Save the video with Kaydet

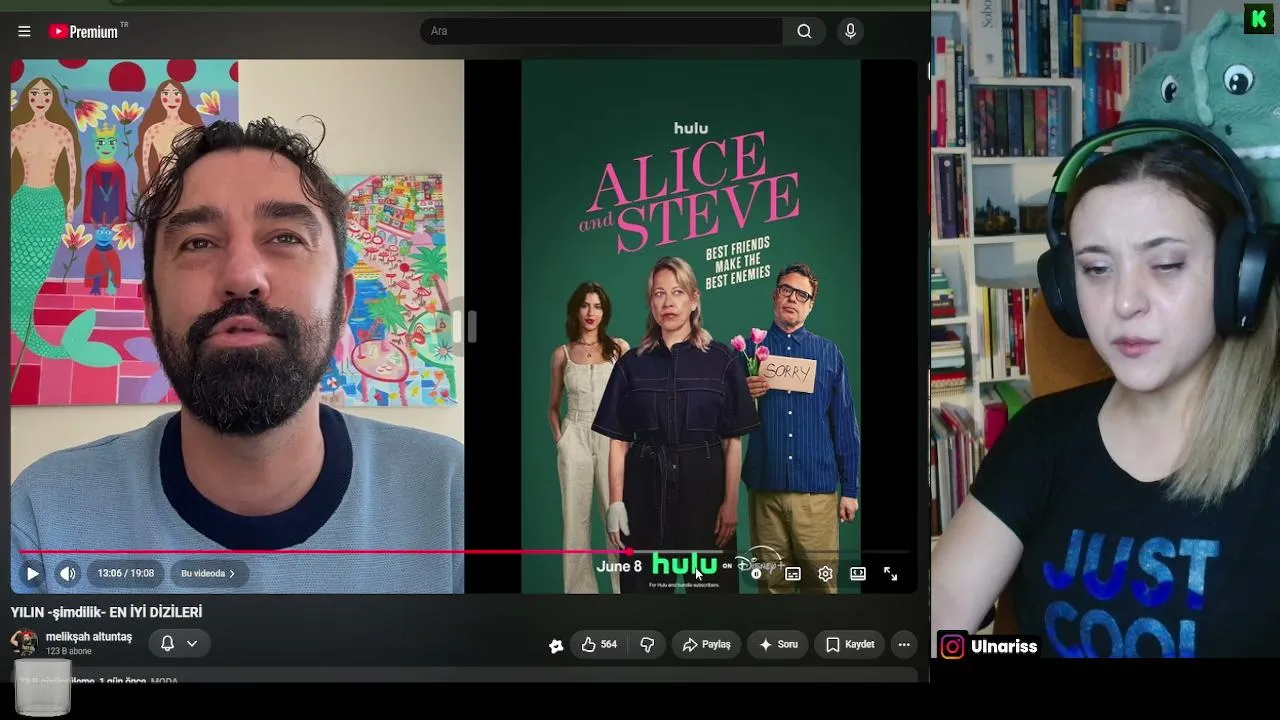(x=850, y=645)
